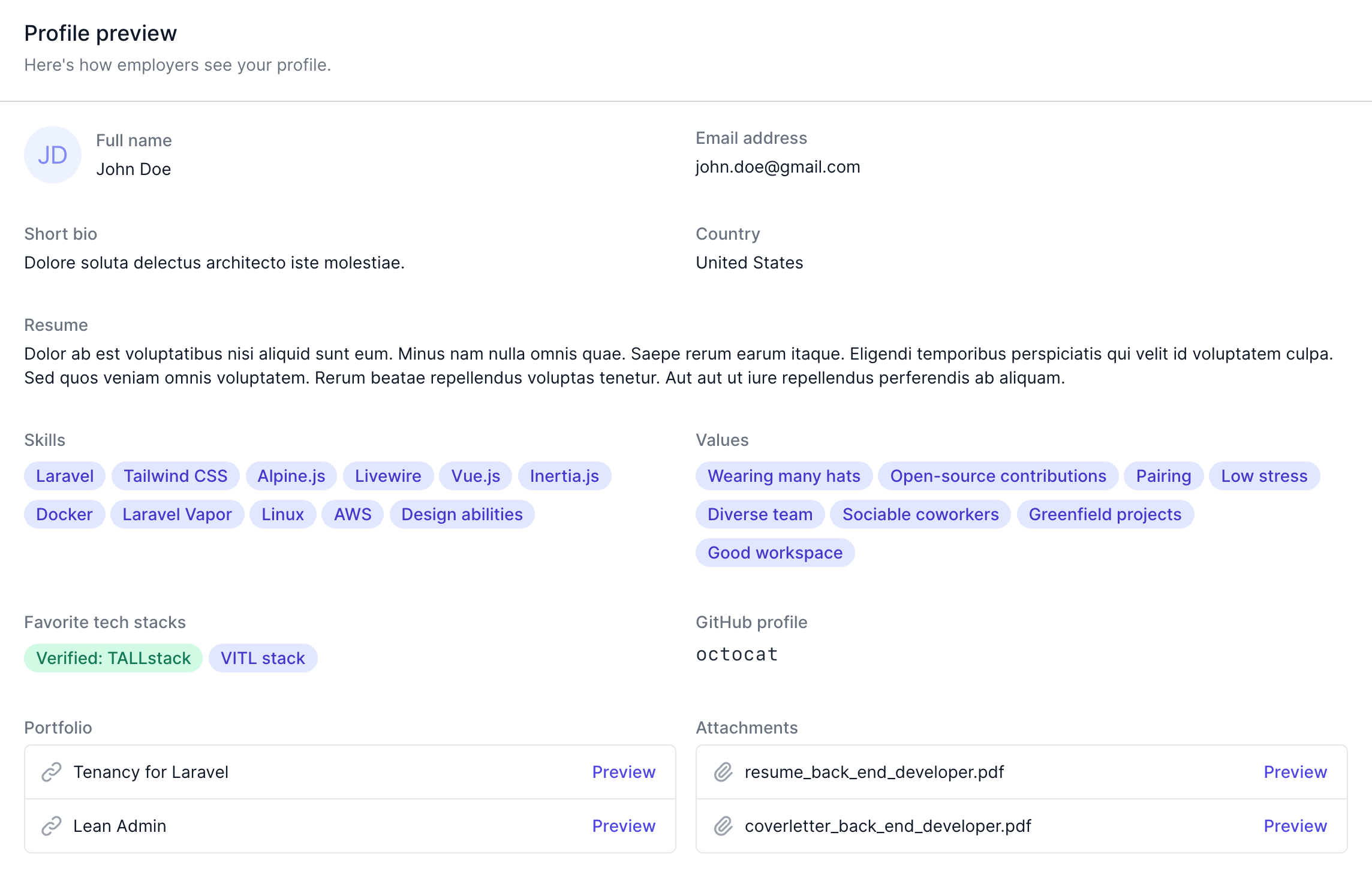
Task: Click paperclip icon beside resume_back_end_developer.pdf
Action: (723, 772)
